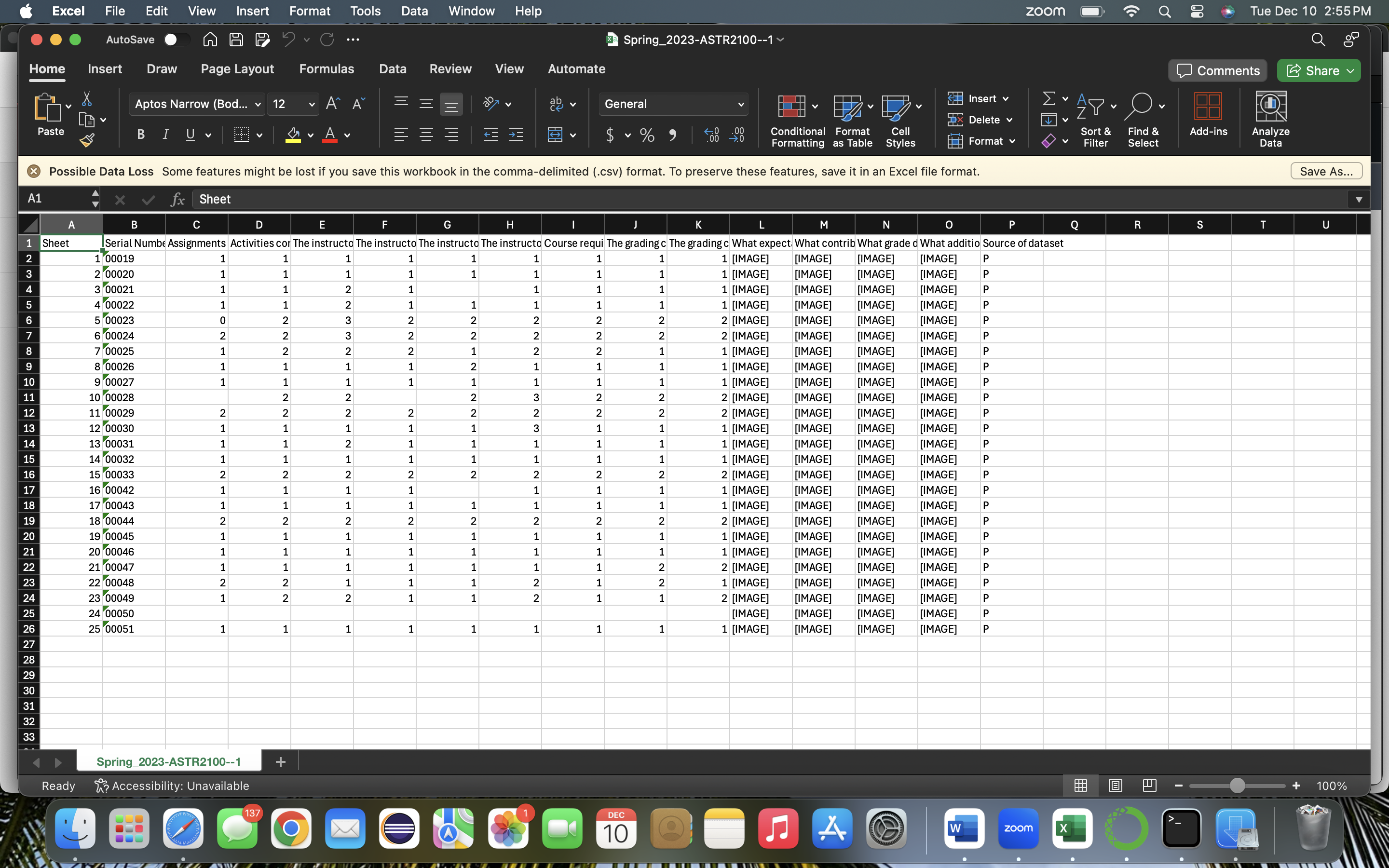Click the Sort & Filter icon

[1095, 120]
